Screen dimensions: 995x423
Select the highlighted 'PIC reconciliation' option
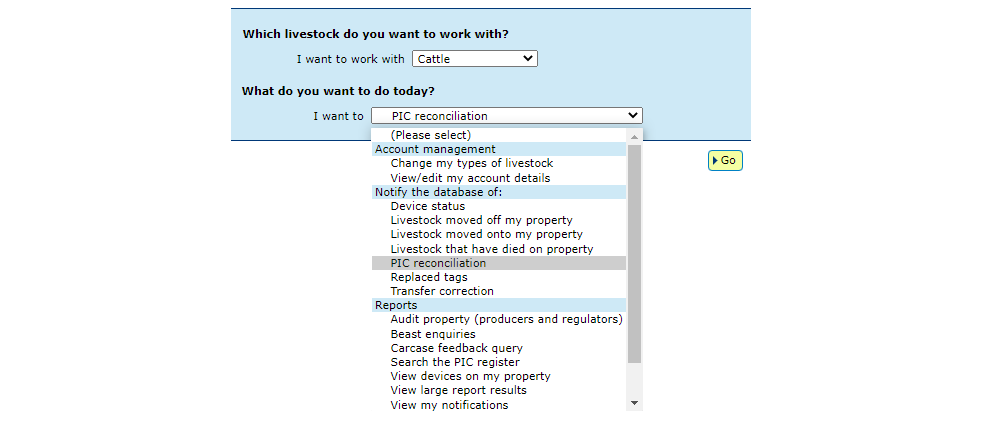[438, 263]
